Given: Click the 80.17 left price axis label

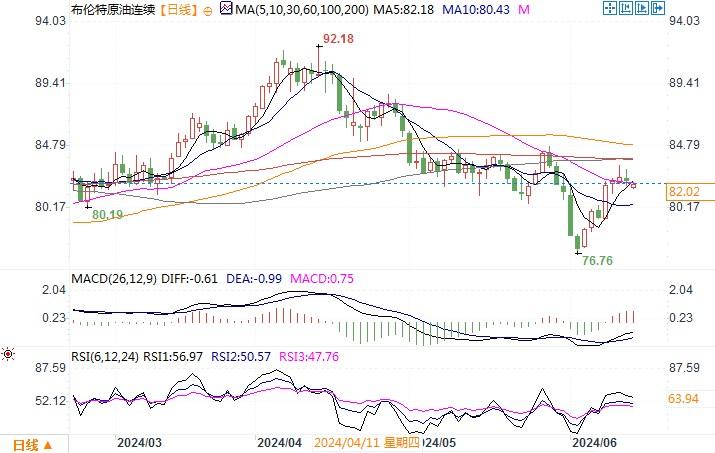Looking at the screenshot, I should (x=51, y=207).
